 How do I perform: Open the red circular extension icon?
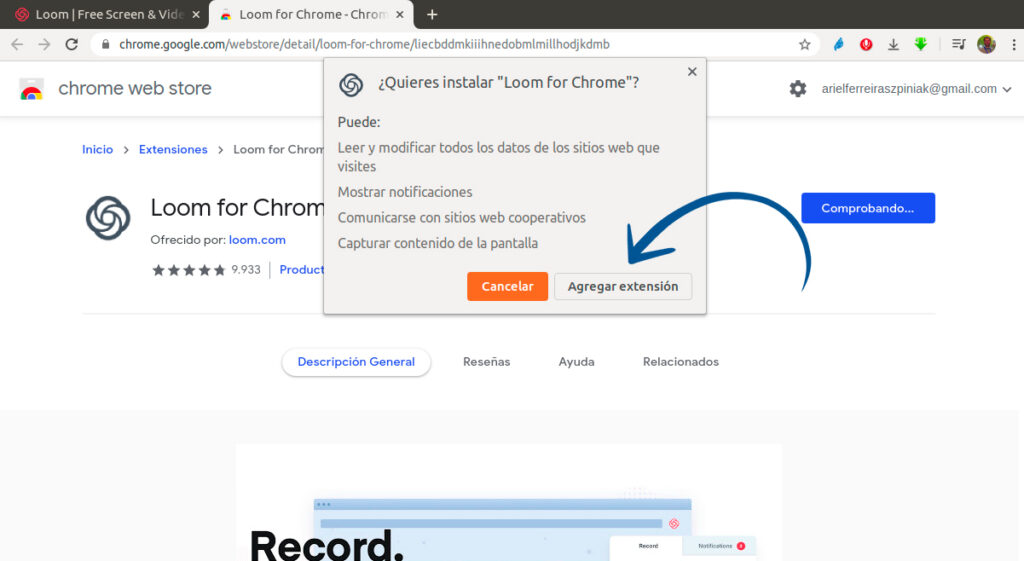click(x=866, y=44)
